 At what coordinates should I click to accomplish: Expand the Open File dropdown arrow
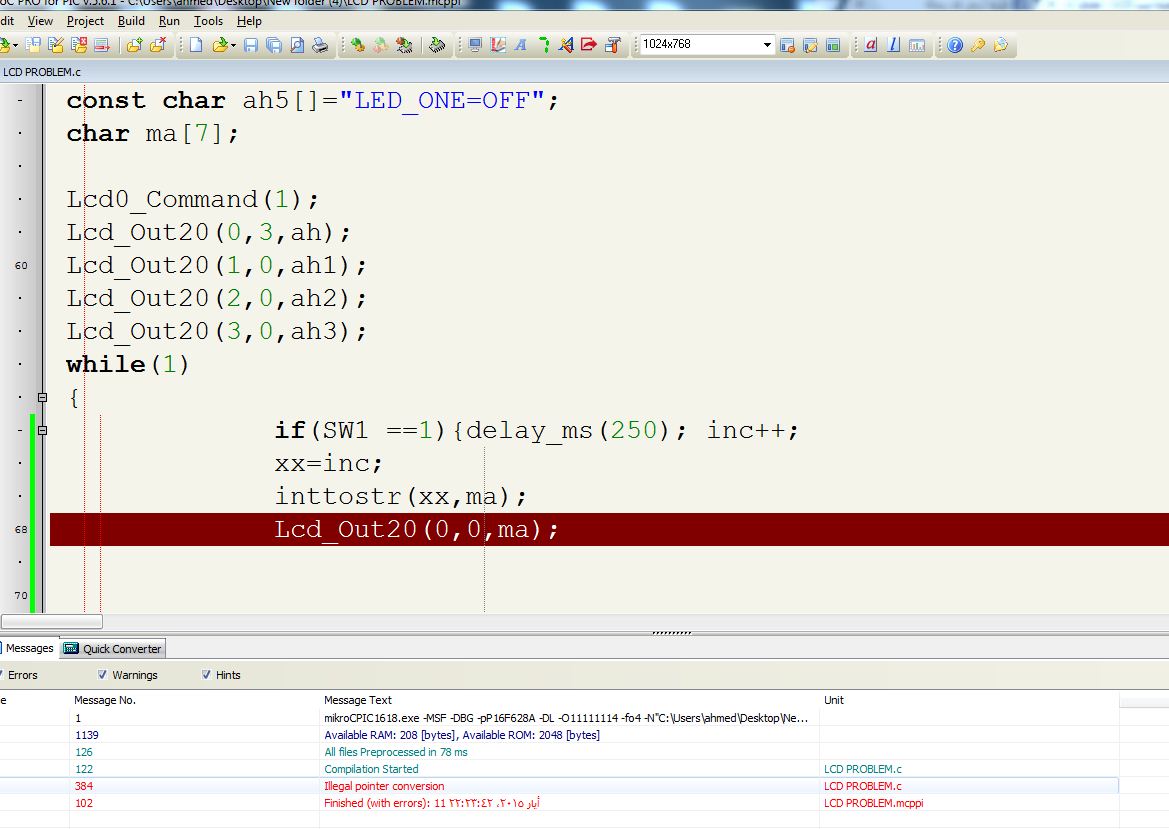tap(233, 46)
